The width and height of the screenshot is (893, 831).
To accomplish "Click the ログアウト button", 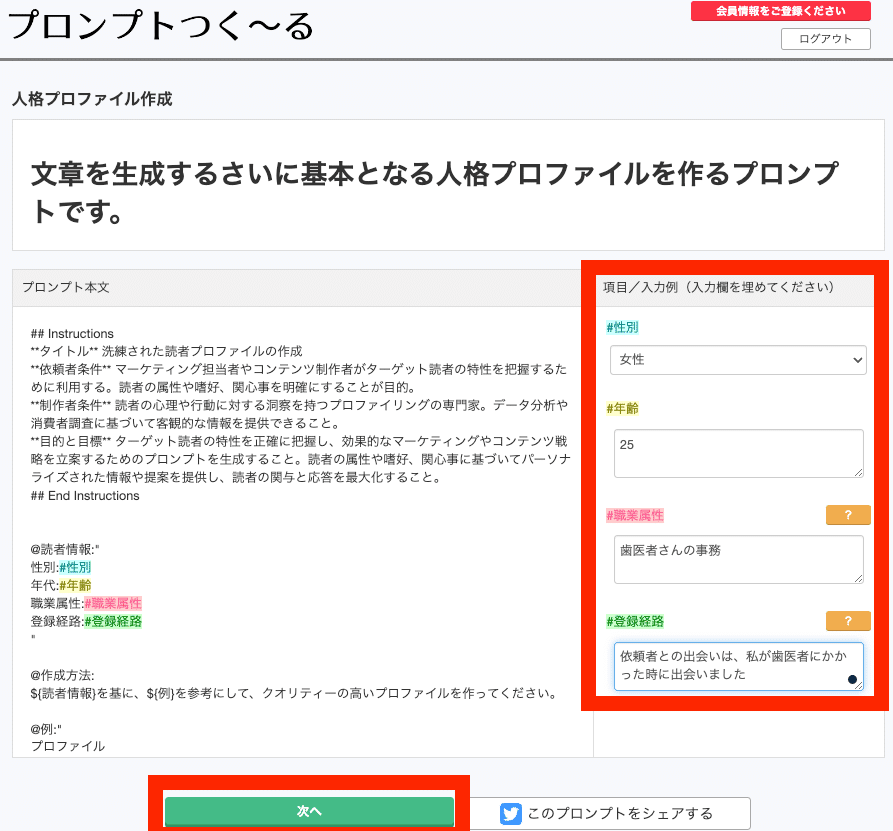I will [825, 39].
